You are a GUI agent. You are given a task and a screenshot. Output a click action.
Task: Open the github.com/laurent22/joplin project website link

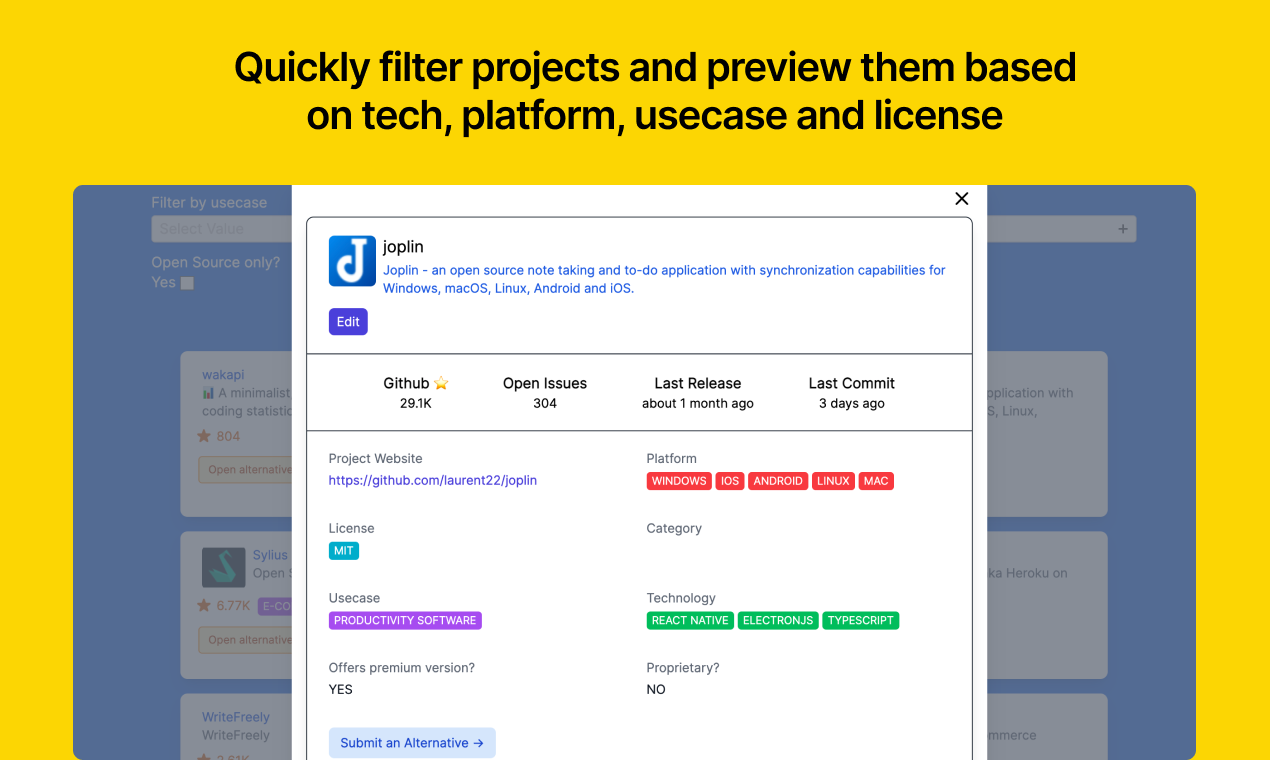433,480
